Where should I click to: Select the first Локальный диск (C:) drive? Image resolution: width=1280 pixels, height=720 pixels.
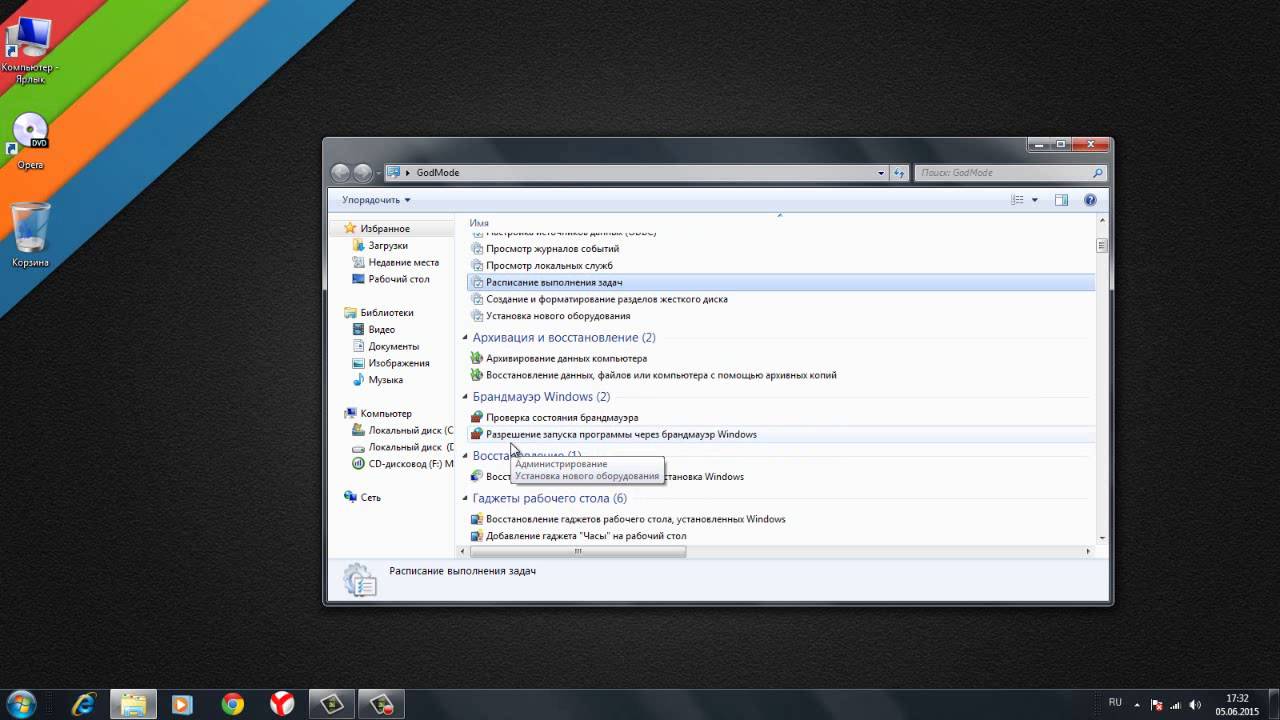tap(403, 430)
